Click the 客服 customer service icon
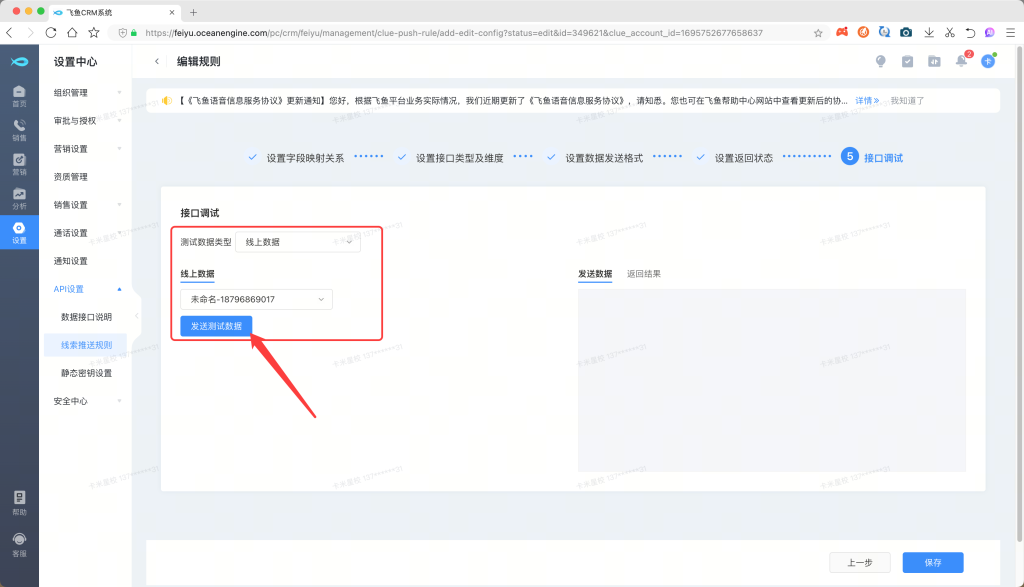This screenshot has height=587, width=1024. (x=19, y=544)
